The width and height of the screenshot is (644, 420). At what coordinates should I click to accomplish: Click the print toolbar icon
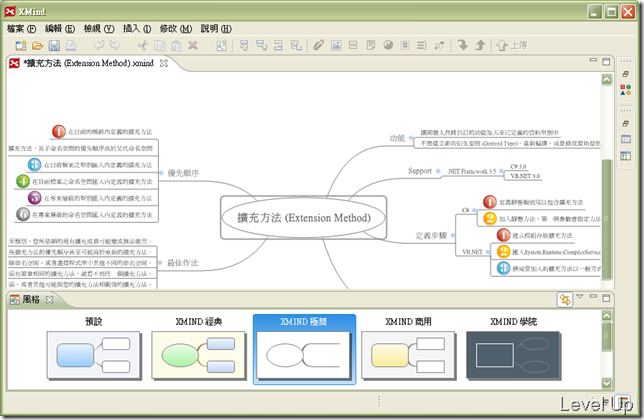pyautogui.click(x=71, y=45)
